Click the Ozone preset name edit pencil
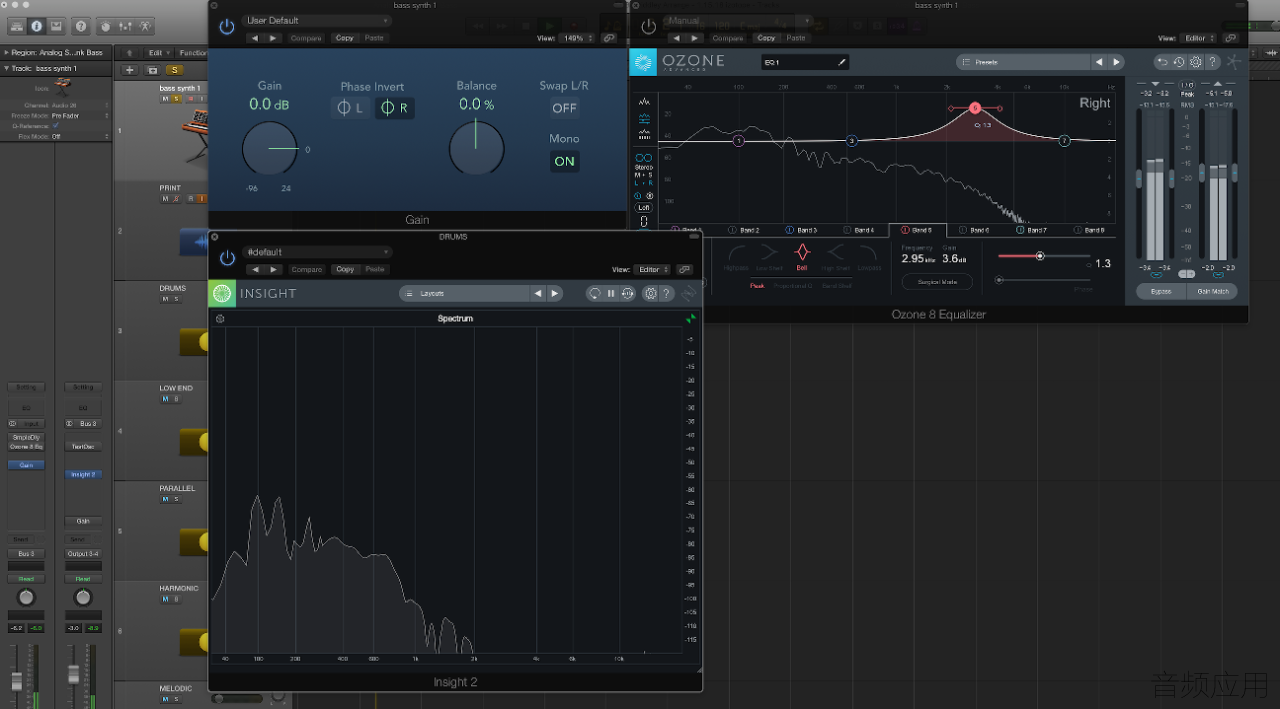This screenshot has height=709, width=1280. pos(842,62)
